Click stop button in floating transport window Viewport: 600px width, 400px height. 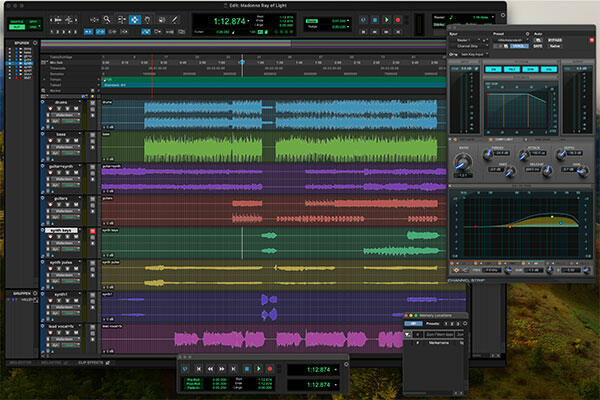(247, 369)
